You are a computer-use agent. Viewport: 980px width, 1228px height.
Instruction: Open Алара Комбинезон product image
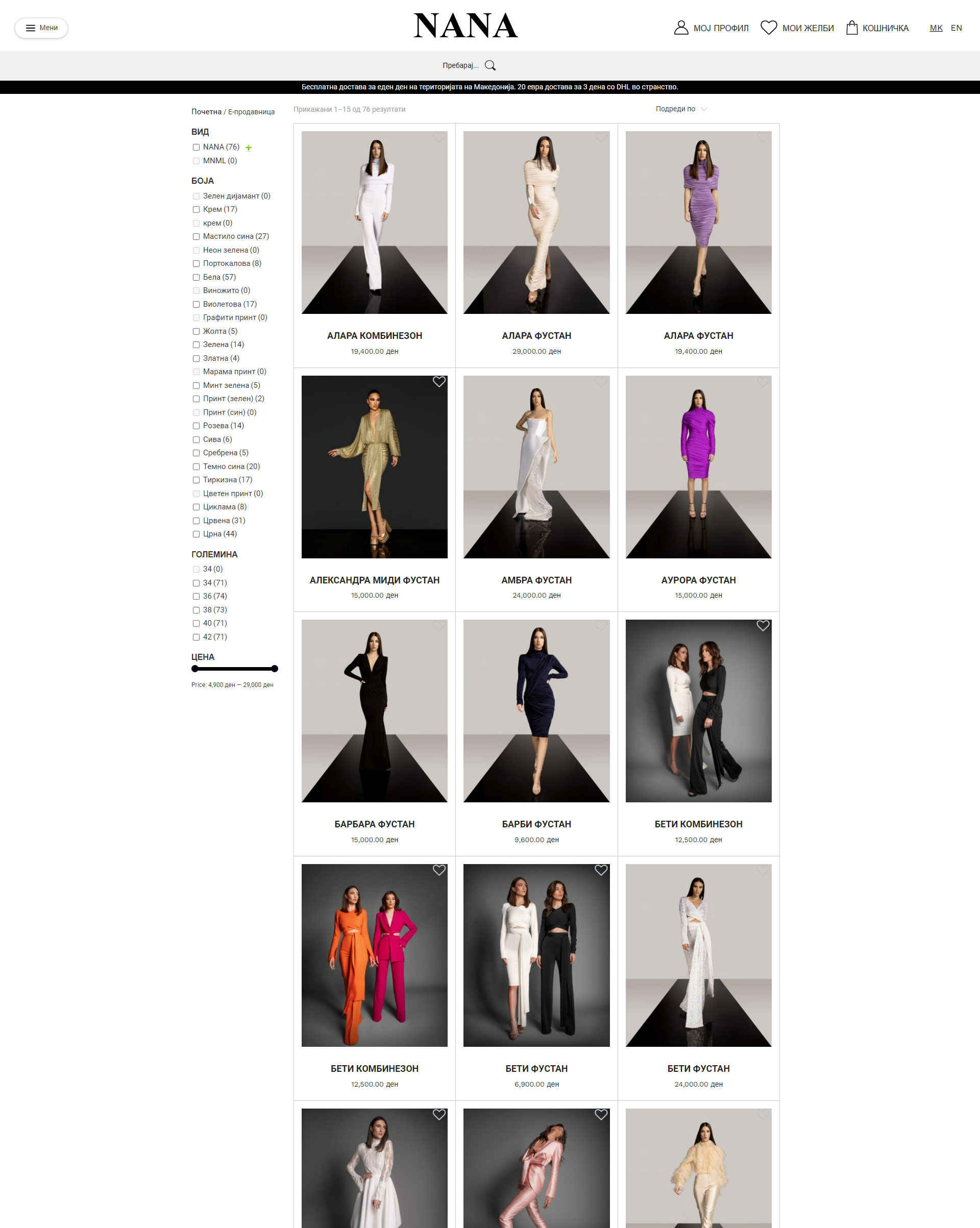(x=374, y=222)
